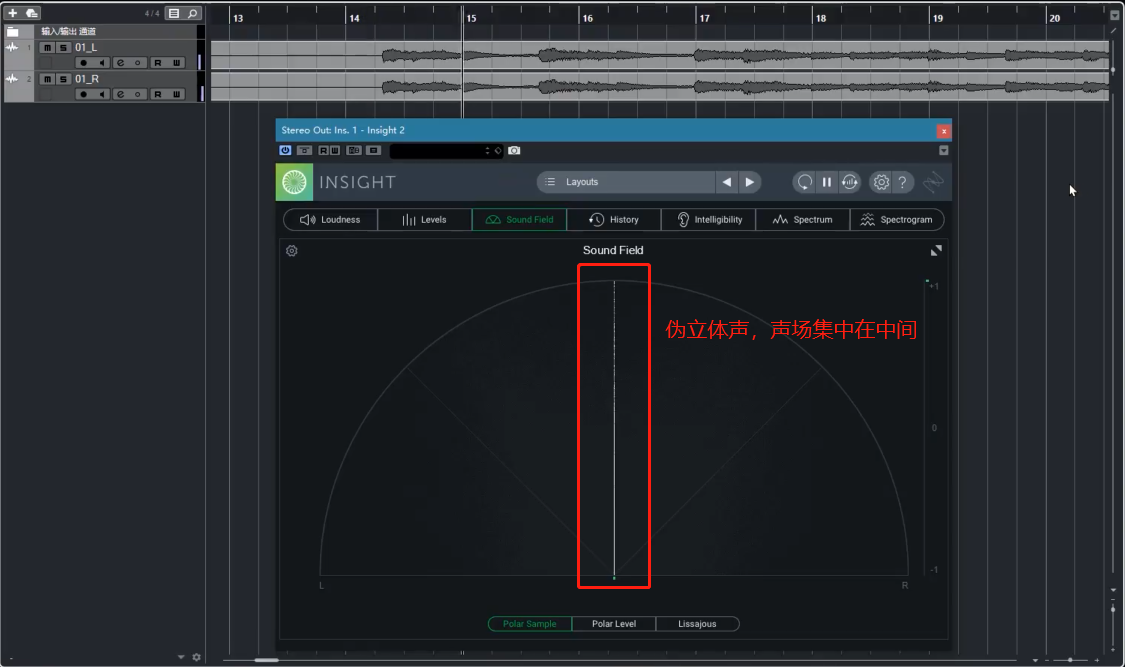Open Insight settings gear
This screenshot has height=667, width=1125.
click(x=881, y=182)
